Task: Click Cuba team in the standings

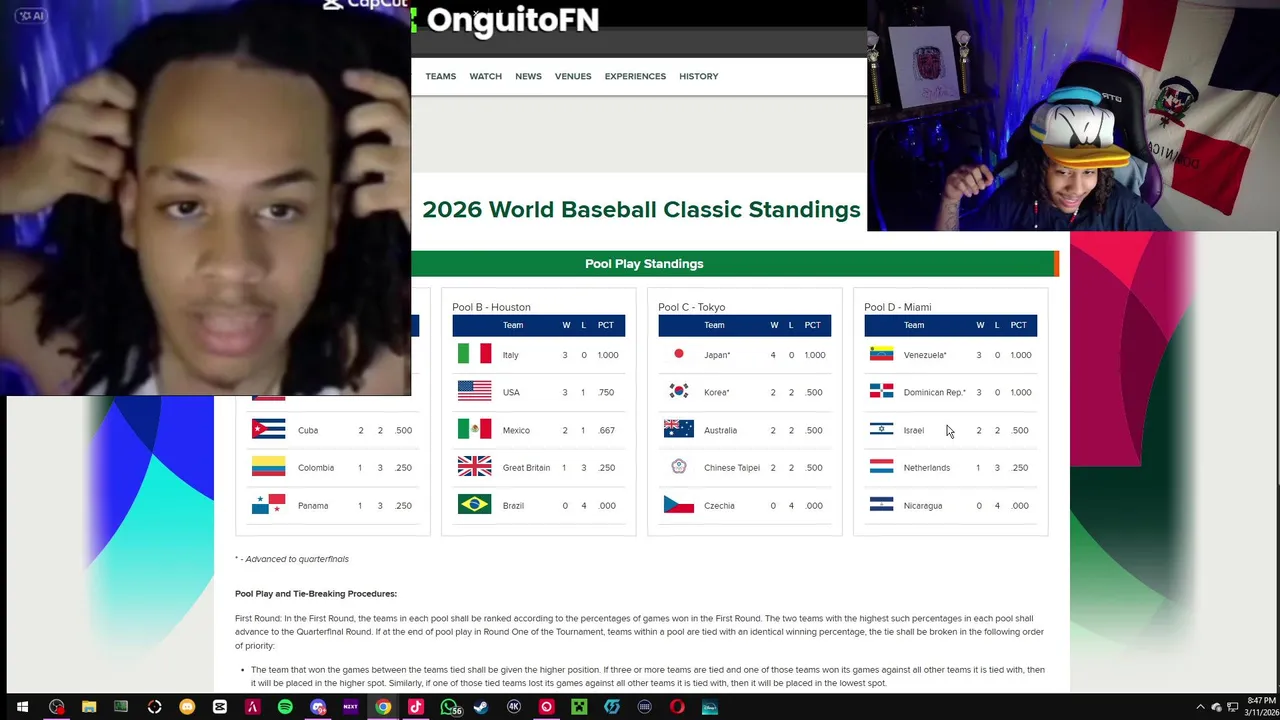Action: click(307, 430)
